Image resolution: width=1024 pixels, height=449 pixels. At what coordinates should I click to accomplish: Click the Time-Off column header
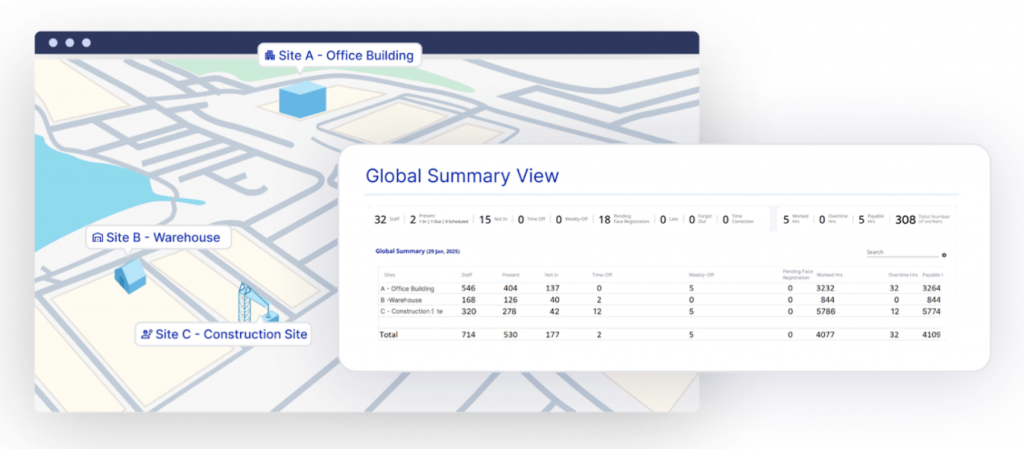(601, 275)
